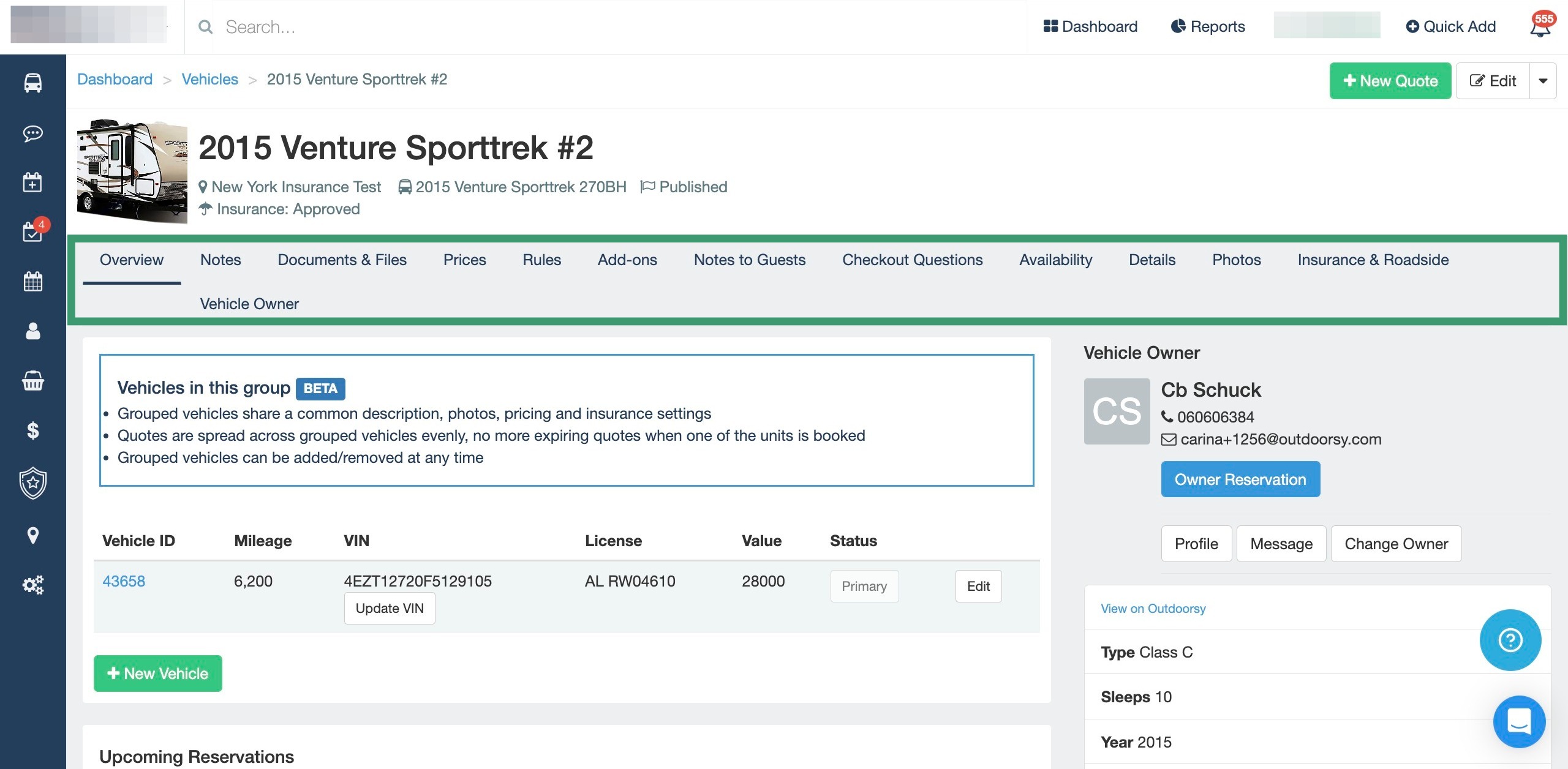Open the Insurance & Roadside tab
The image size is (1568, 769).
(x=1373, y=260)
